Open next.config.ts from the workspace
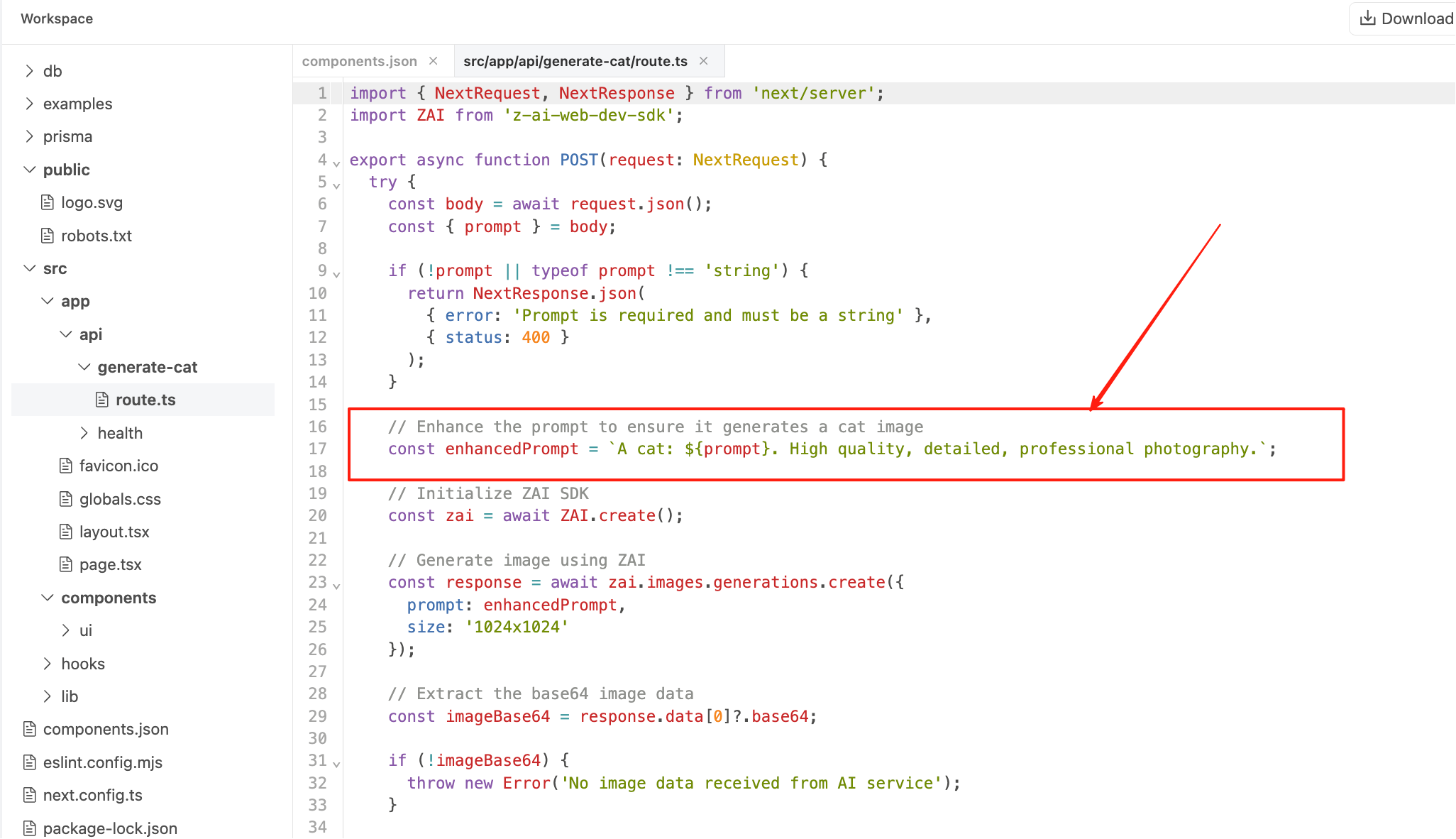Screen dimensions: 1456x839 (92, 795)
